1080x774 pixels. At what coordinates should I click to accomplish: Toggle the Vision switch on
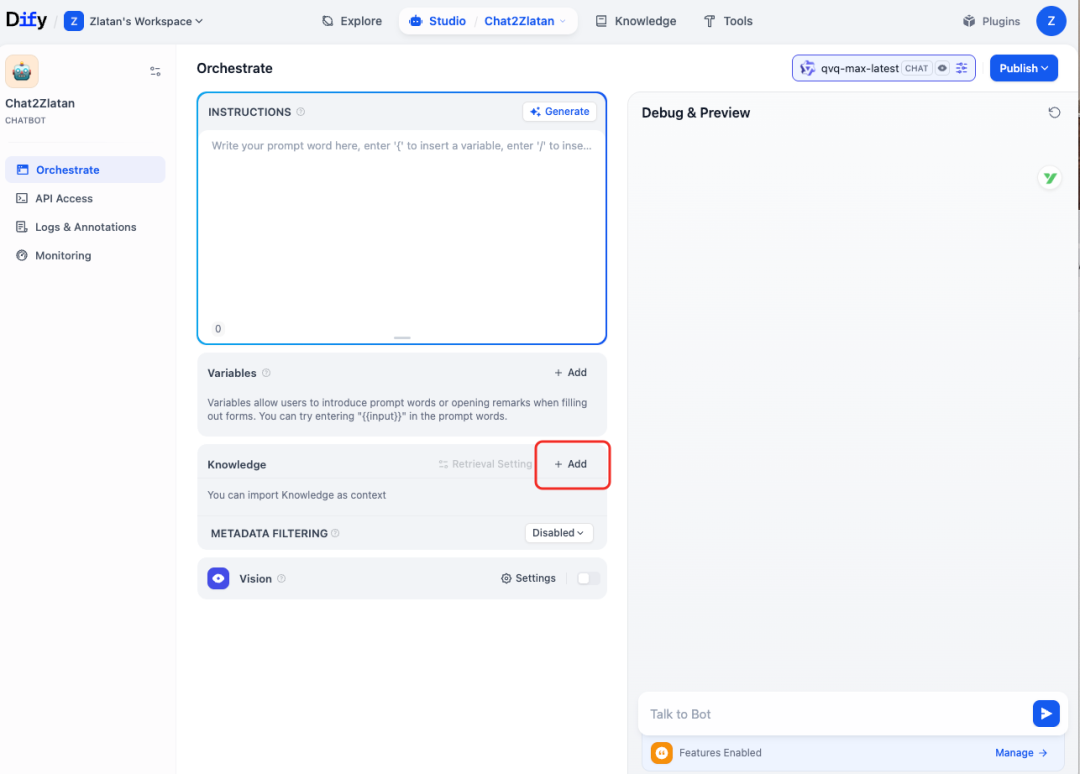pyautogui.click(x=589, y=578)
